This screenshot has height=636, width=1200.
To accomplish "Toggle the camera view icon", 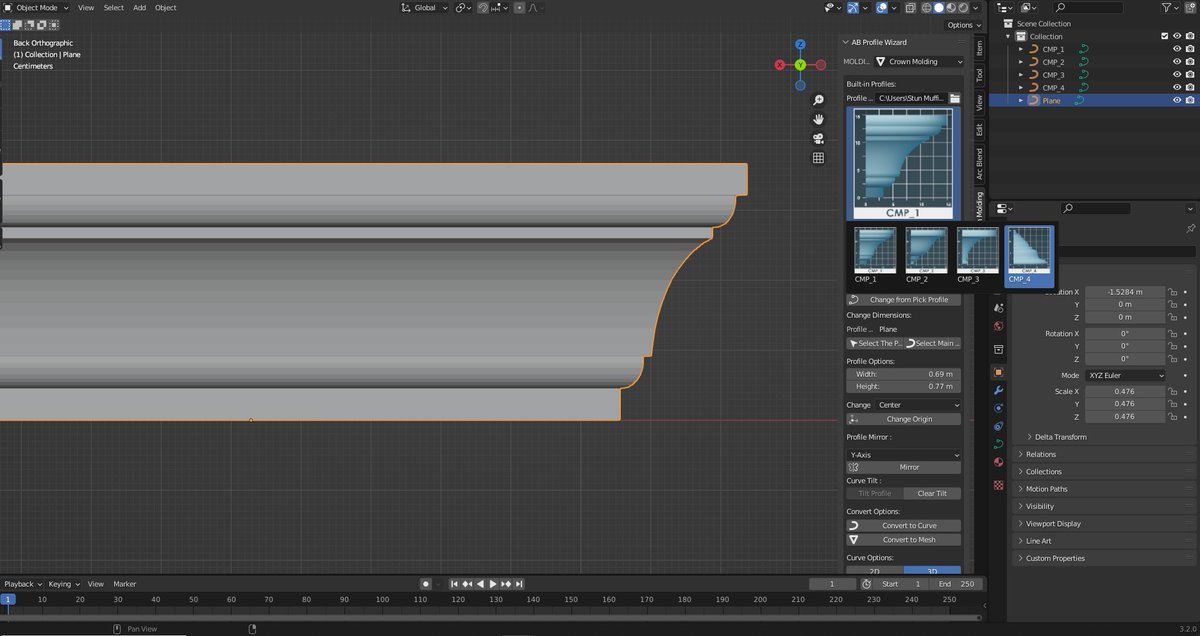I will point(818,138).
